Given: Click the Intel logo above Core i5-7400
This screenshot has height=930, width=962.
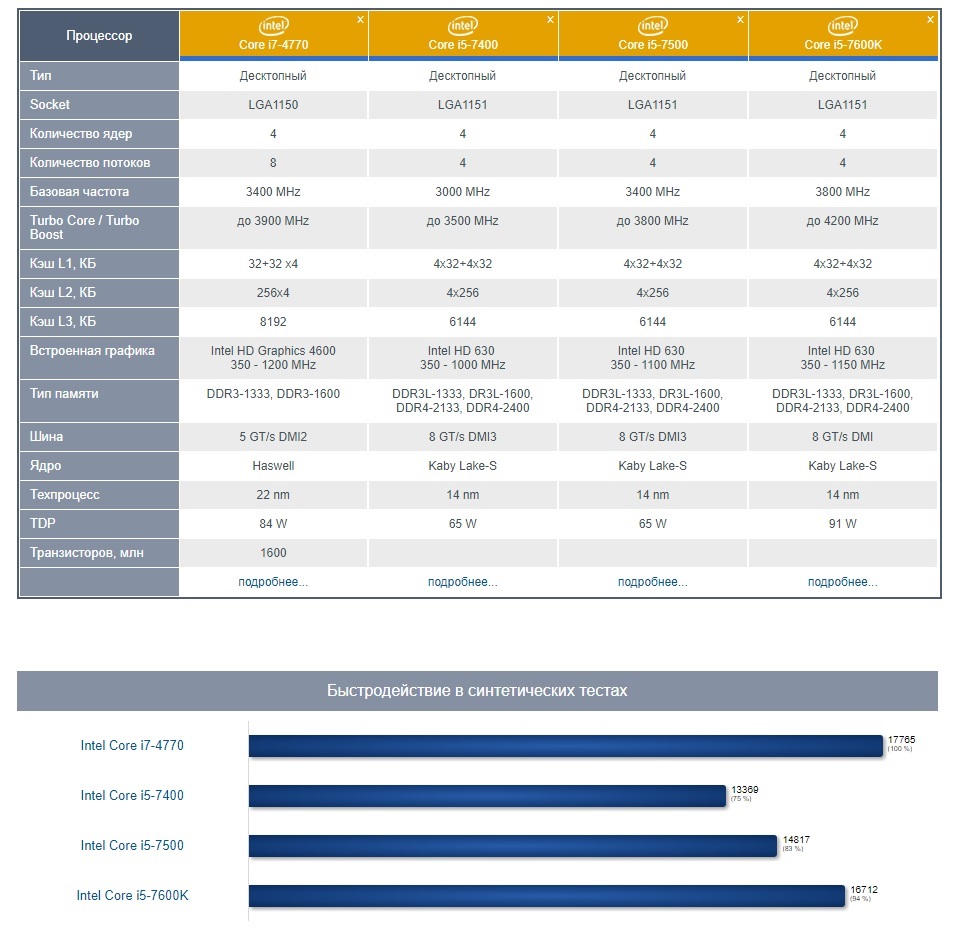Looking at the screenshot, I should coord(463,26).
